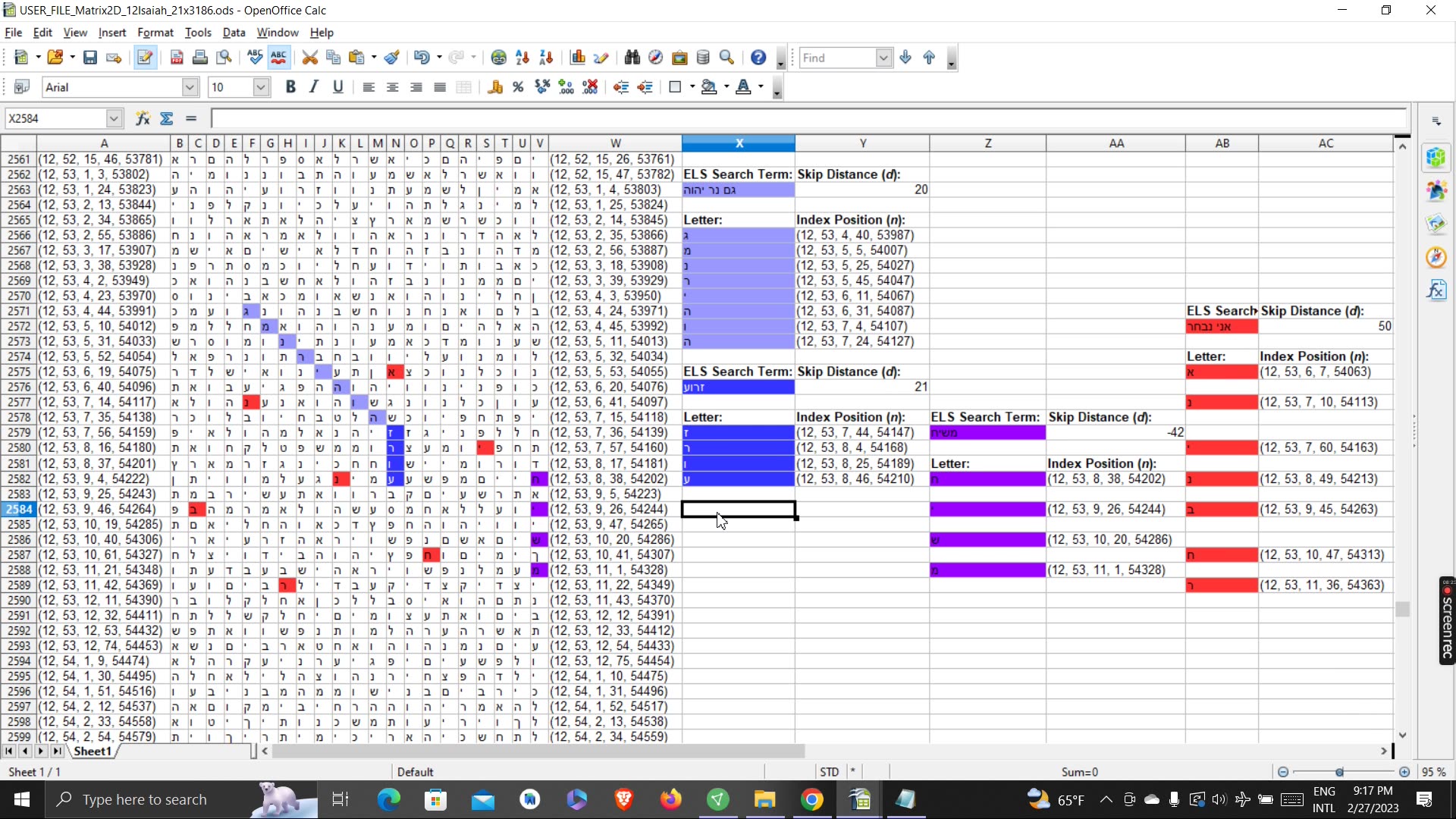
Task: Click the Save document icon
Action: pos(90,58)
